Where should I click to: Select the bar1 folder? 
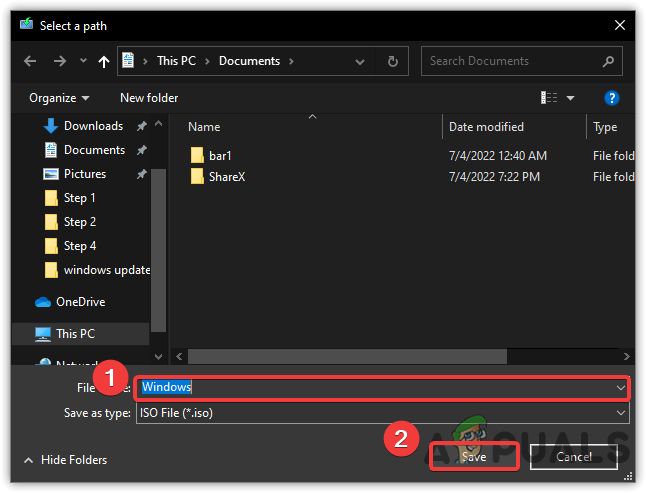click(x=211, y=156)
